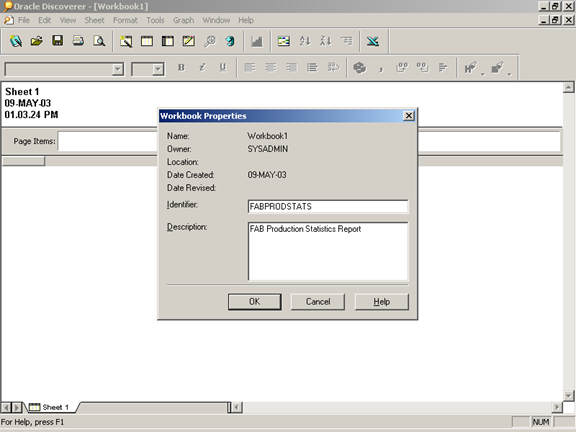The width and height of the screenshot is (576, 432).
Task: Align text left
Action: coord(250,68)
